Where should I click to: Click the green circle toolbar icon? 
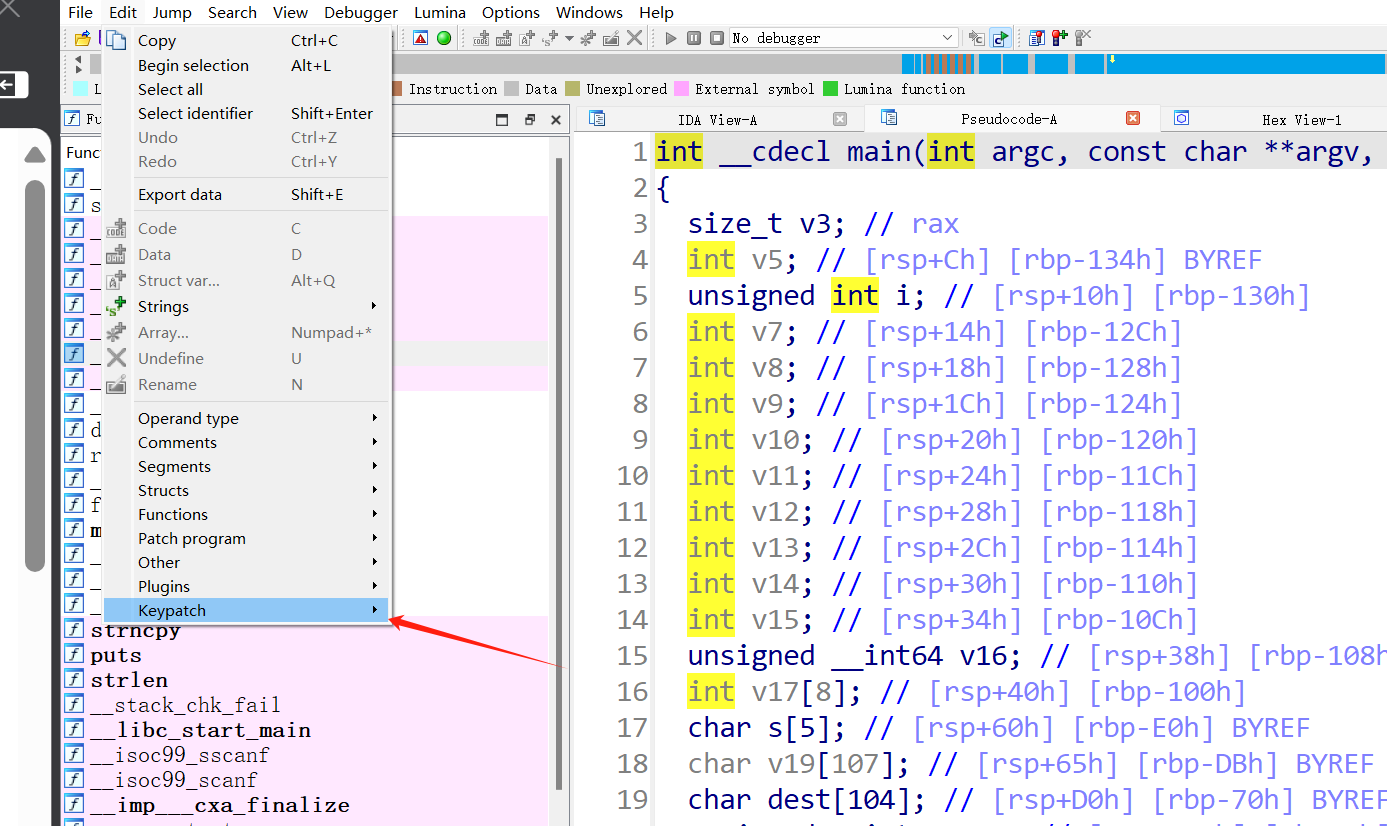point(444,38)
